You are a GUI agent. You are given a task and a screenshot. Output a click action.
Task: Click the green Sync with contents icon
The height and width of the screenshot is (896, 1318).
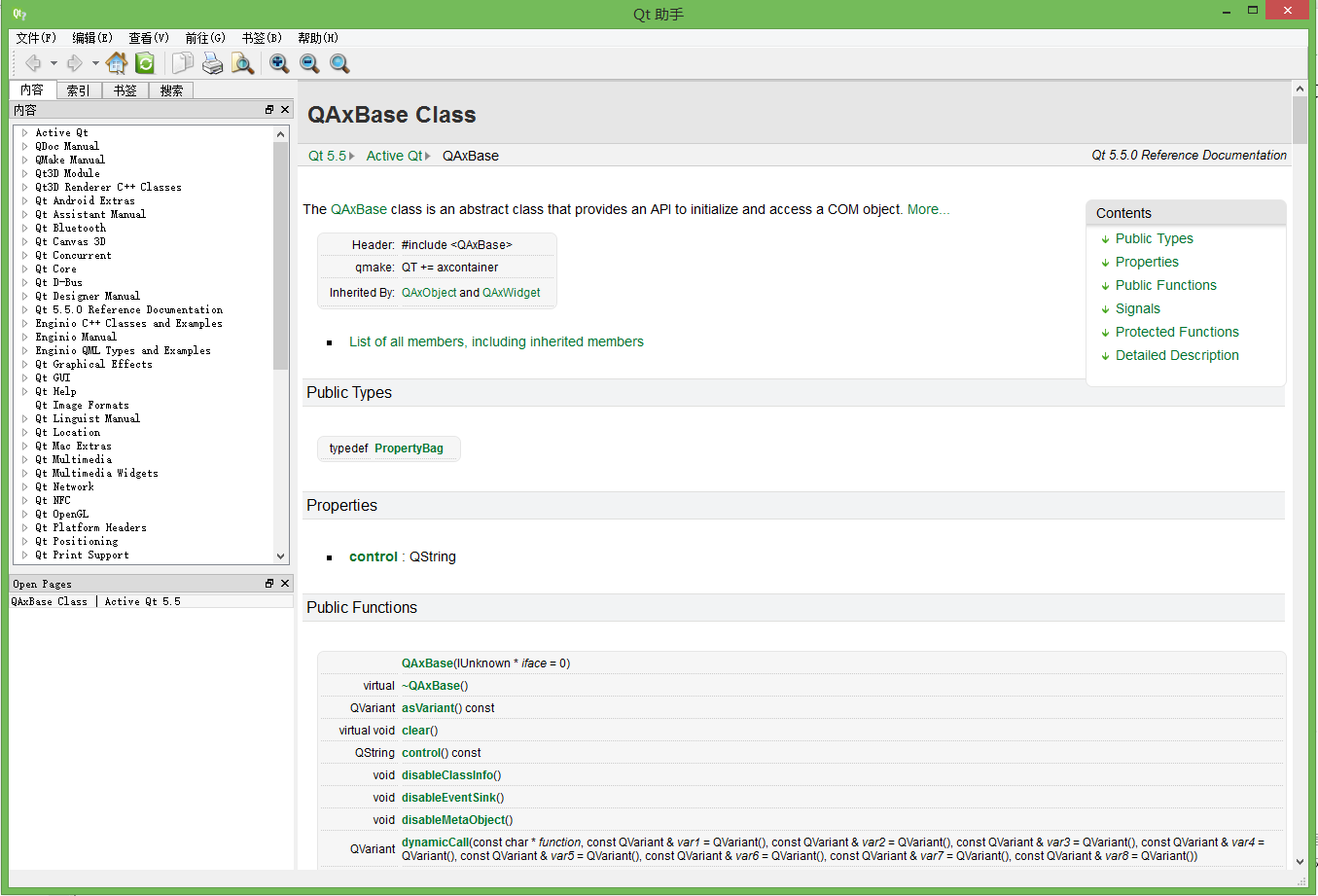pyautogui.click(x=145, y=63)
